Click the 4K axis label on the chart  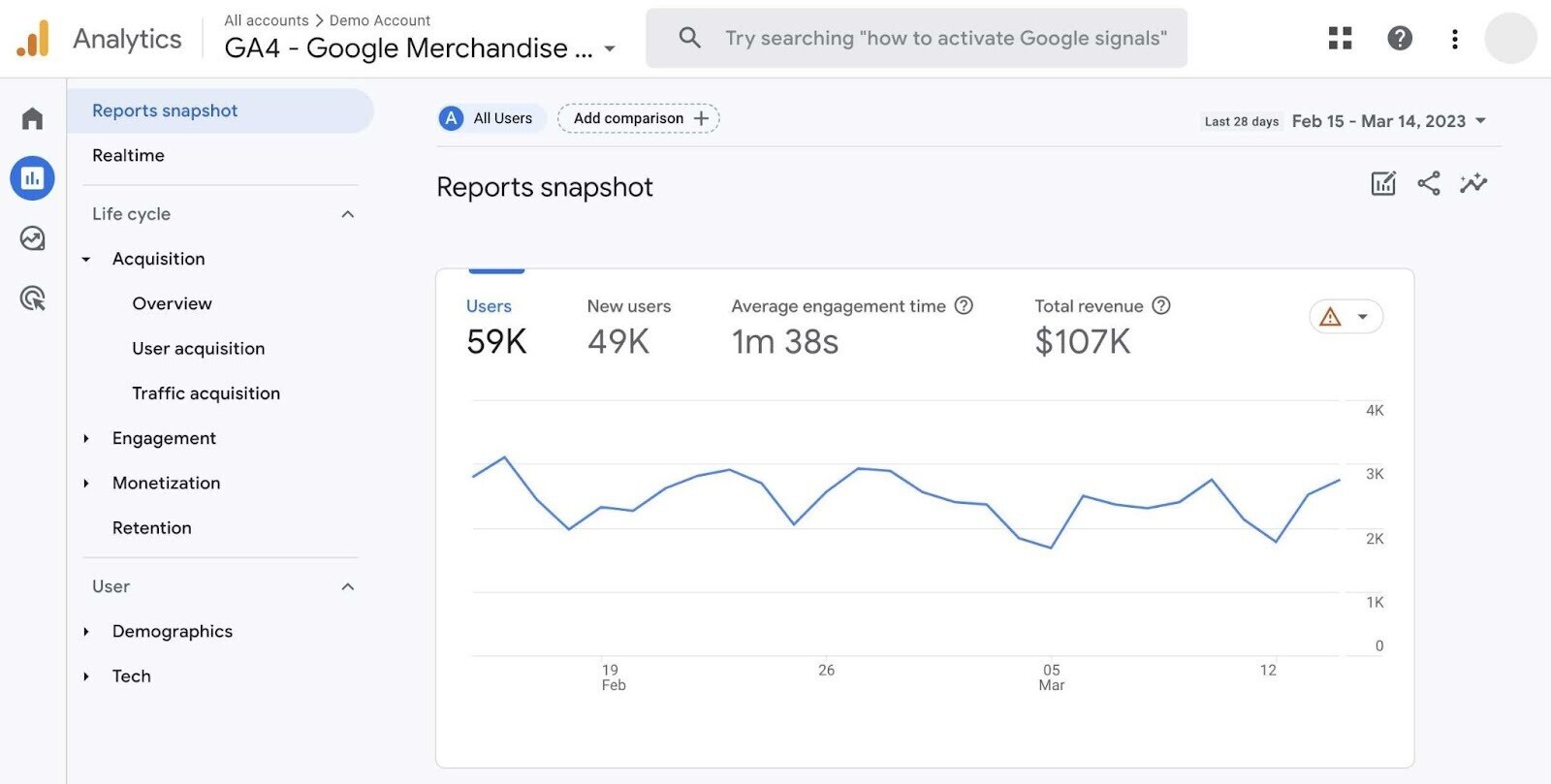click(x=1375, y=411)
